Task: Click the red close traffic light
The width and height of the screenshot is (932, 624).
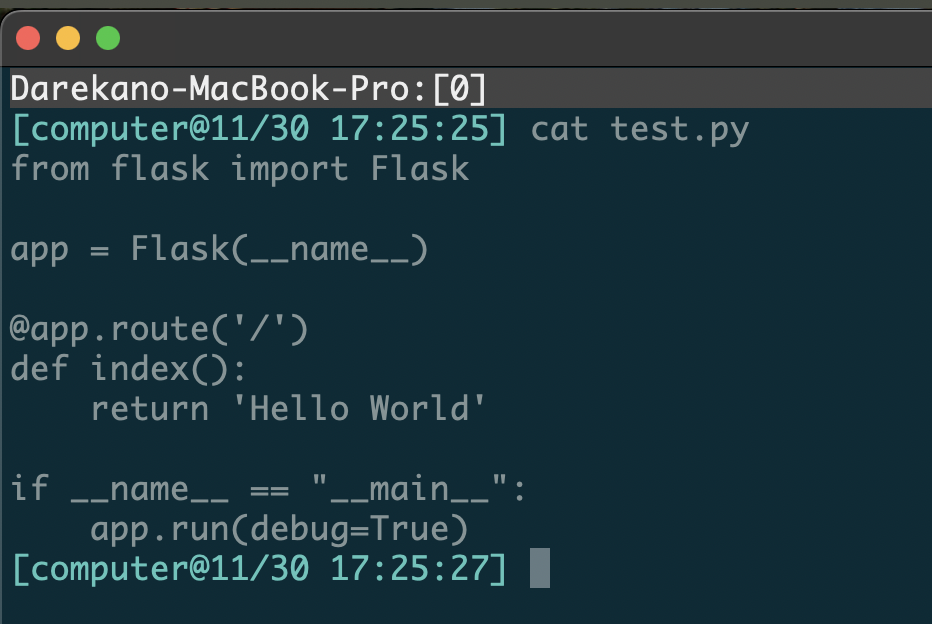Action: (x=29, y=36)
